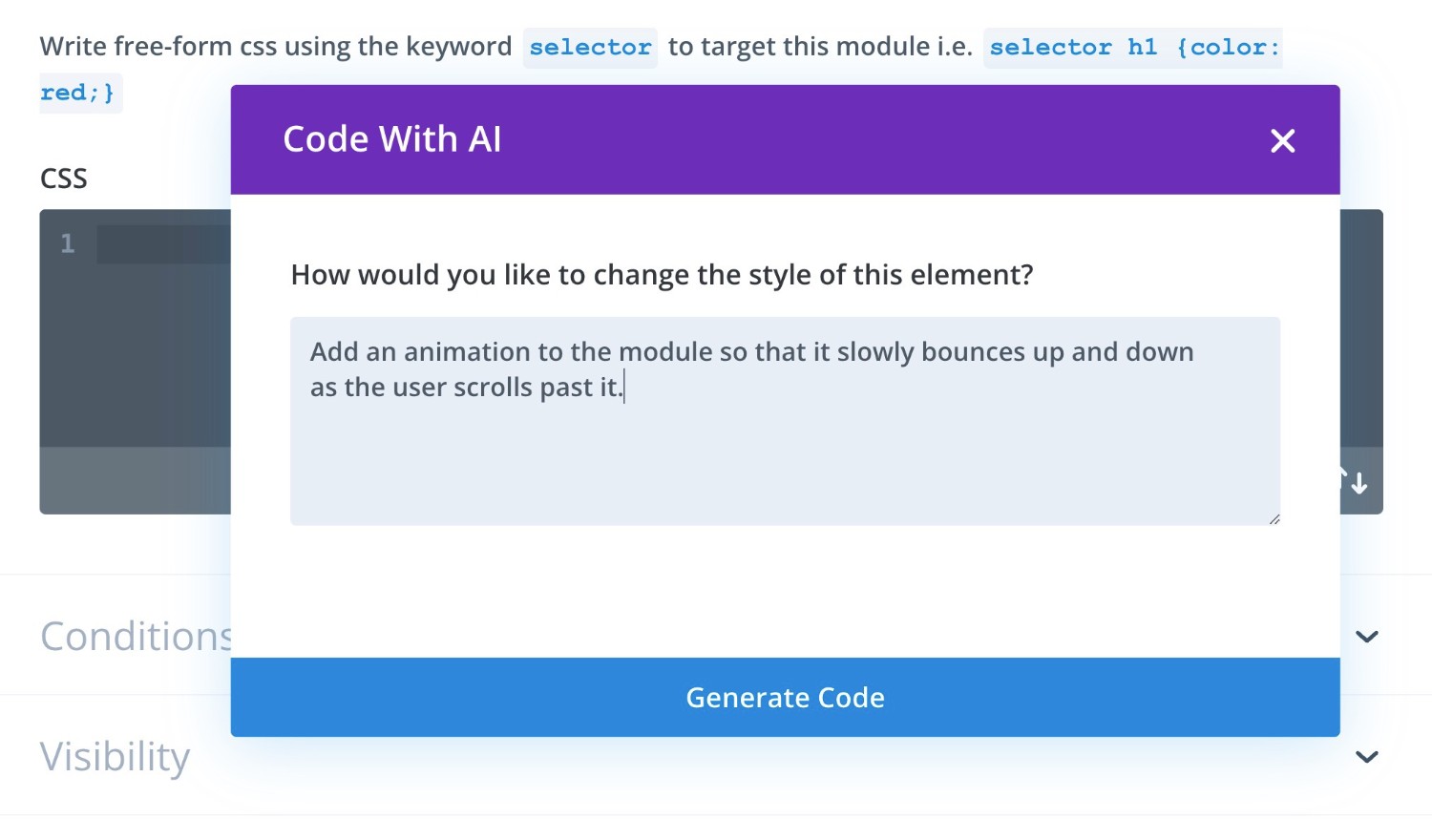
Task: Click the 'selector h1 {color:' example code
Action: pos(1133,48)
